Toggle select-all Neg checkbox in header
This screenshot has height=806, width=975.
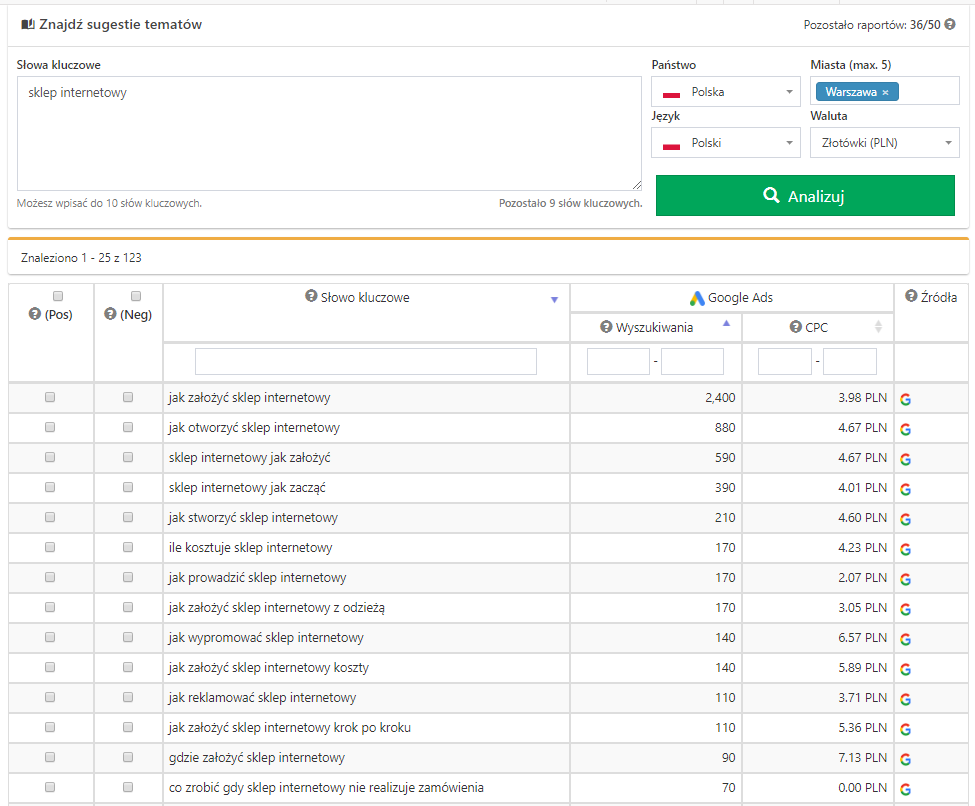click(136, 296)
